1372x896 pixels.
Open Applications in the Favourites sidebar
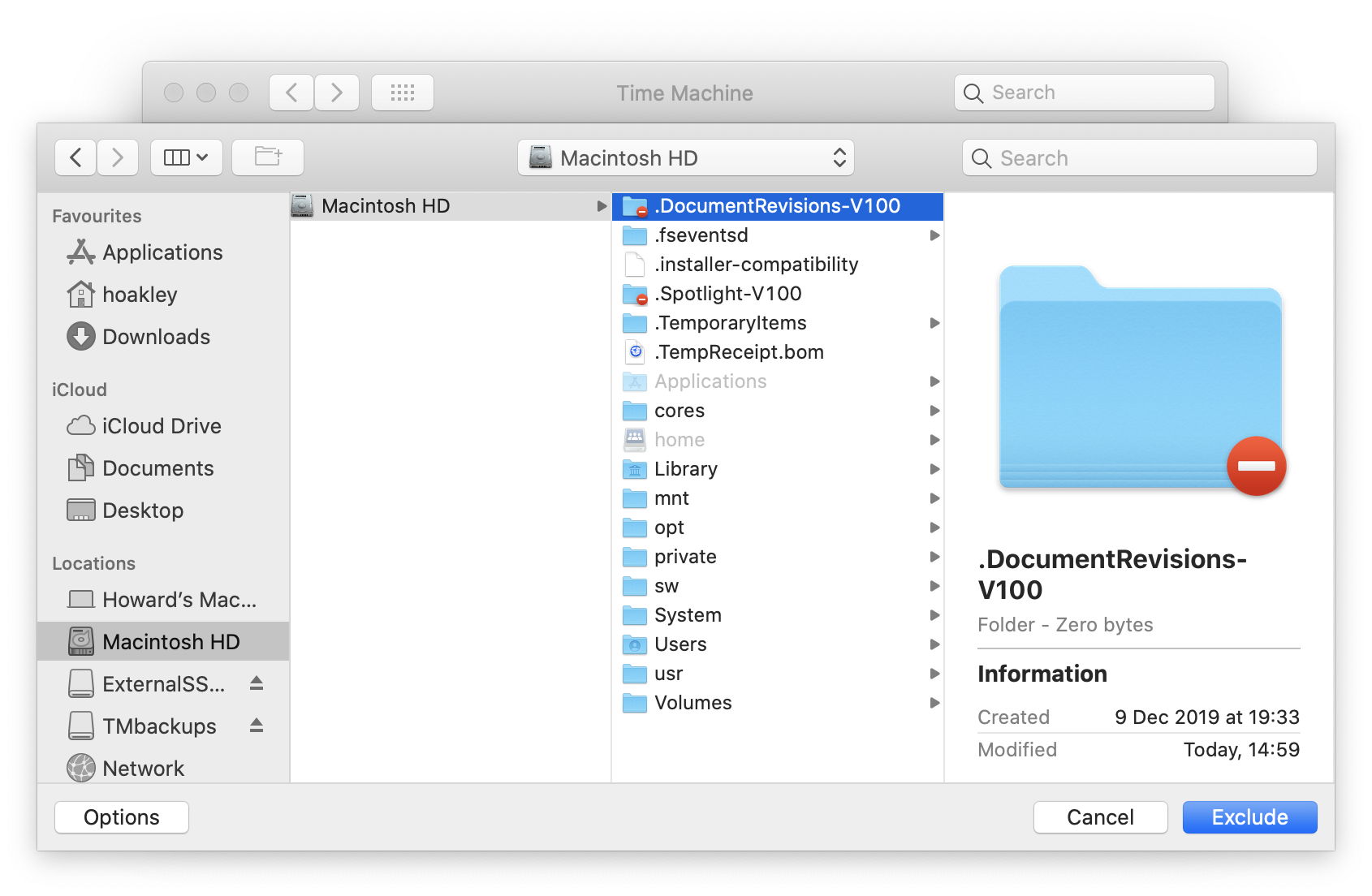162,252
